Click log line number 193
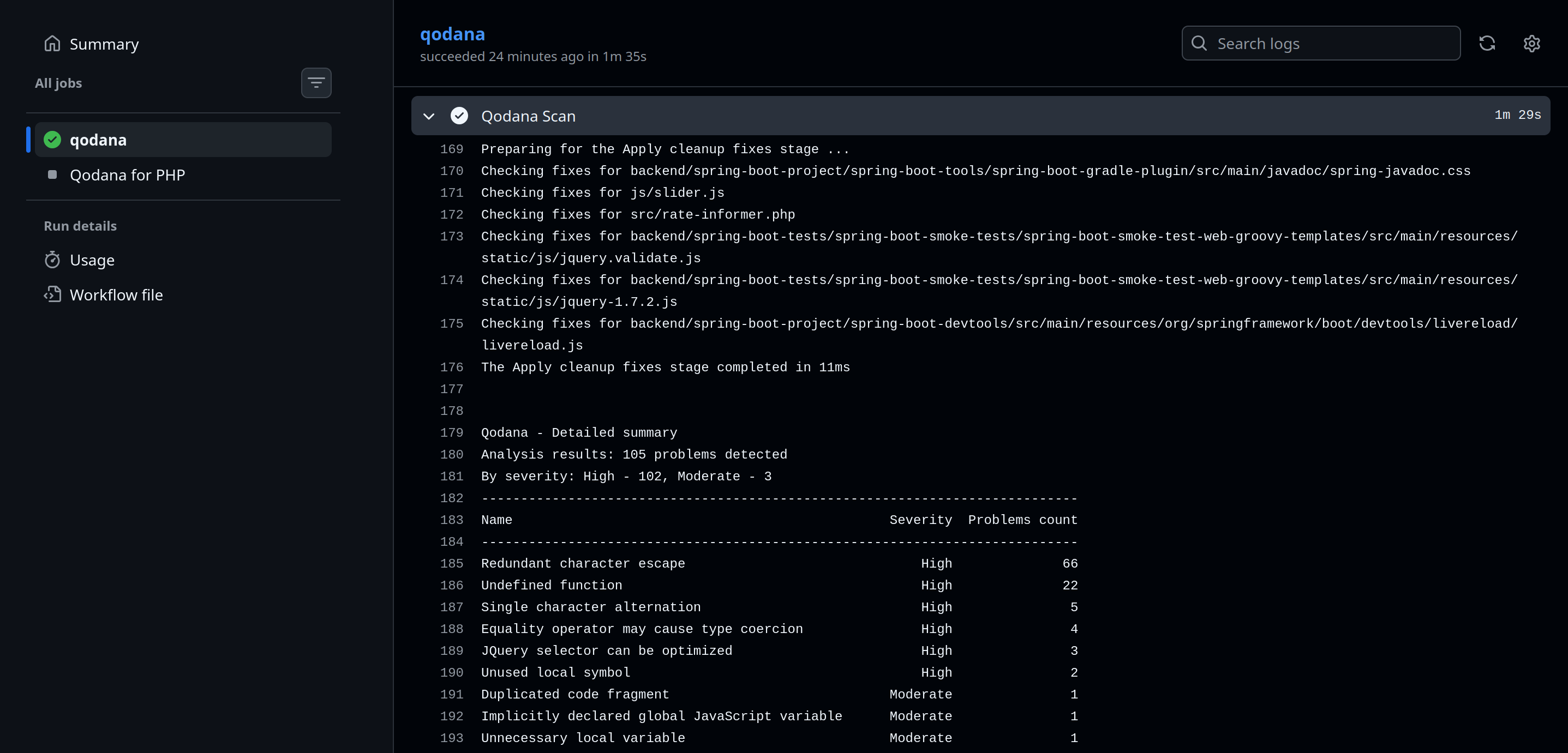Screen dimensions: 1568x753 pyautogui.click(x=451, y=738)
